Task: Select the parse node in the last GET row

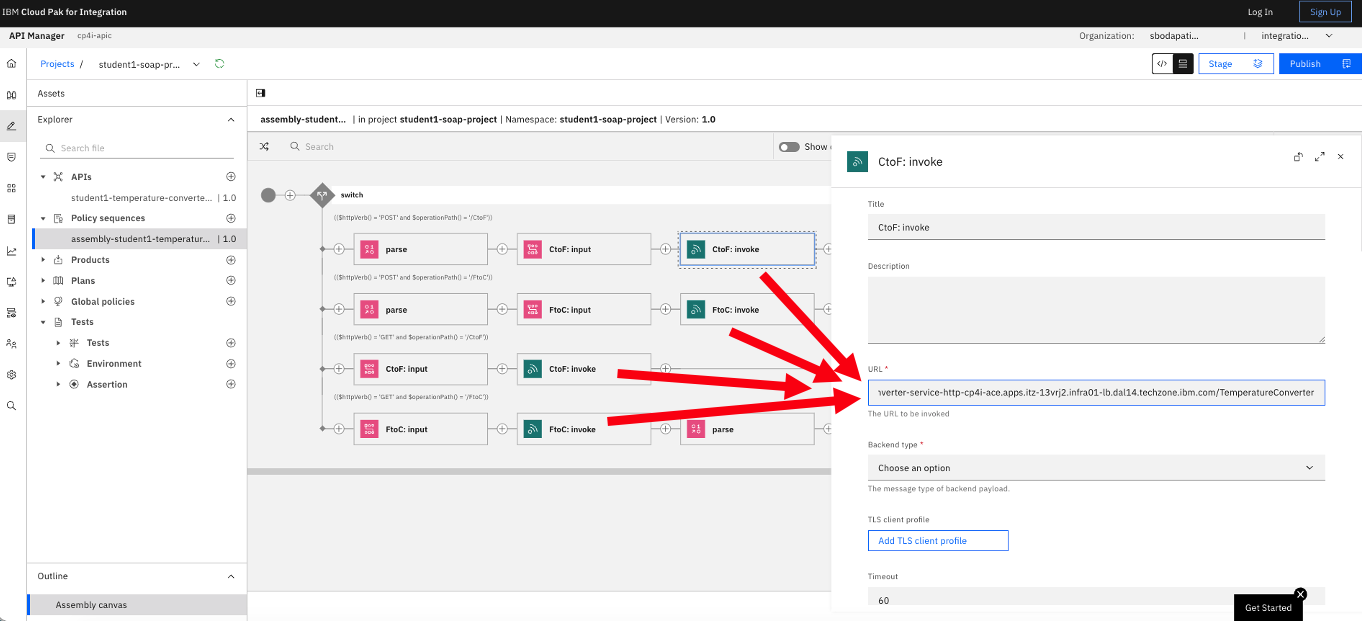Action: point(747,429)
